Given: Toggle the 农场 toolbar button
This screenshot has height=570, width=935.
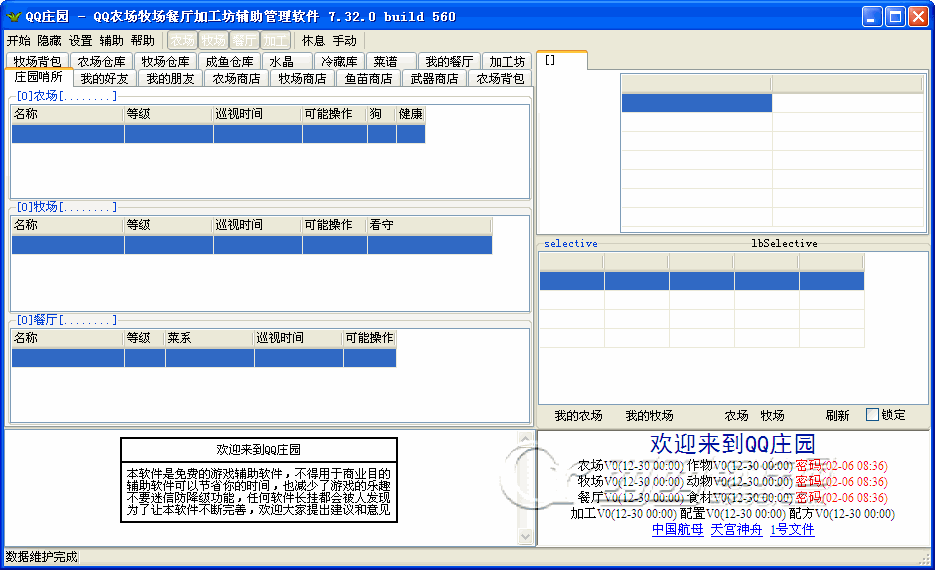Looking at the screenshot, I should 182,41.
